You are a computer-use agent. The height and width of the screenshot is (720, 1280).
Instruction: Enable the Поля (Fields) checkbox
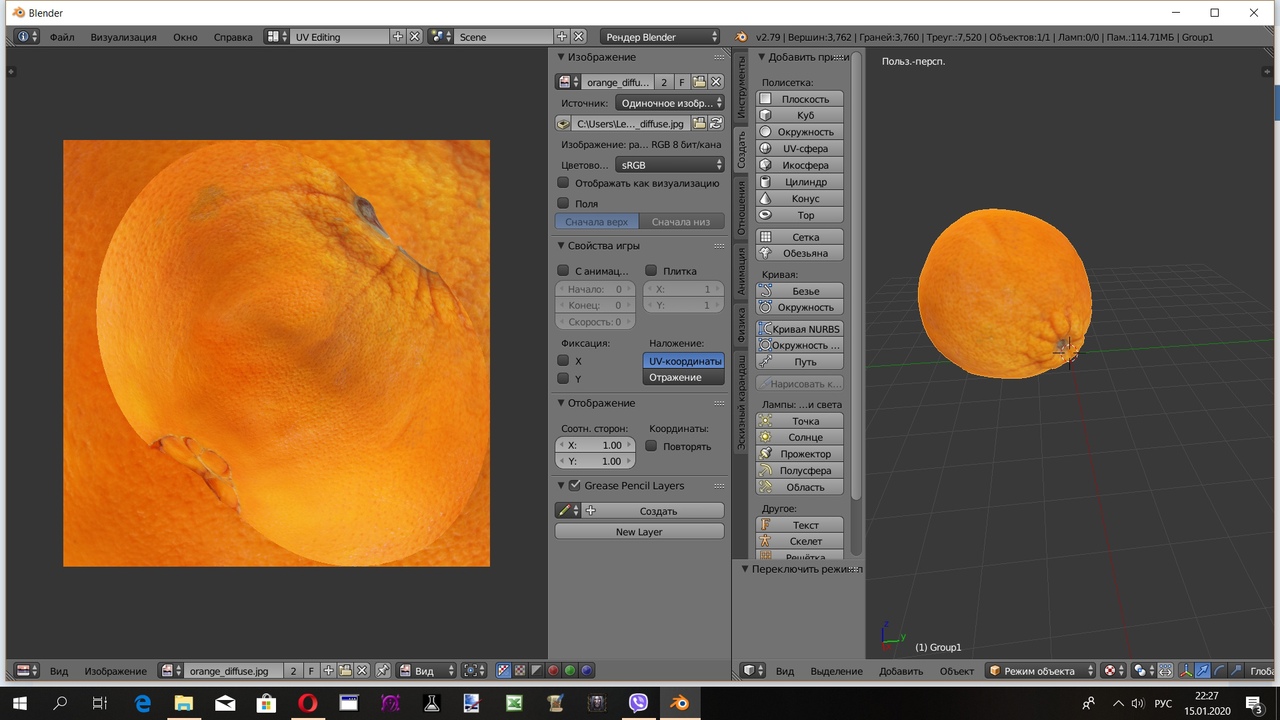[x=563, y=203]
